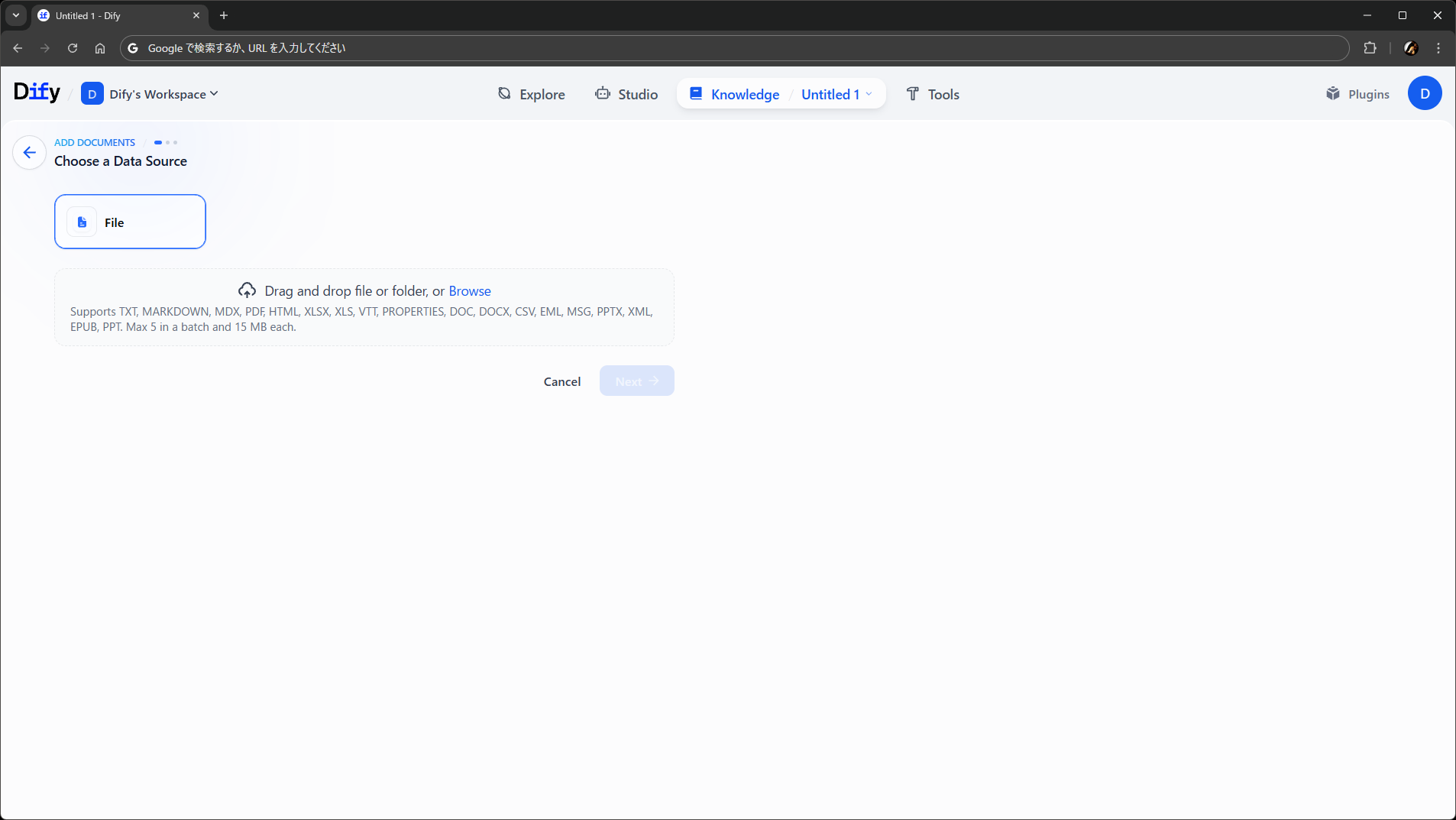Click the upload cloud icon in drop zone
Viewport: 1456px width, 820px height.
[x=247, y=290]
